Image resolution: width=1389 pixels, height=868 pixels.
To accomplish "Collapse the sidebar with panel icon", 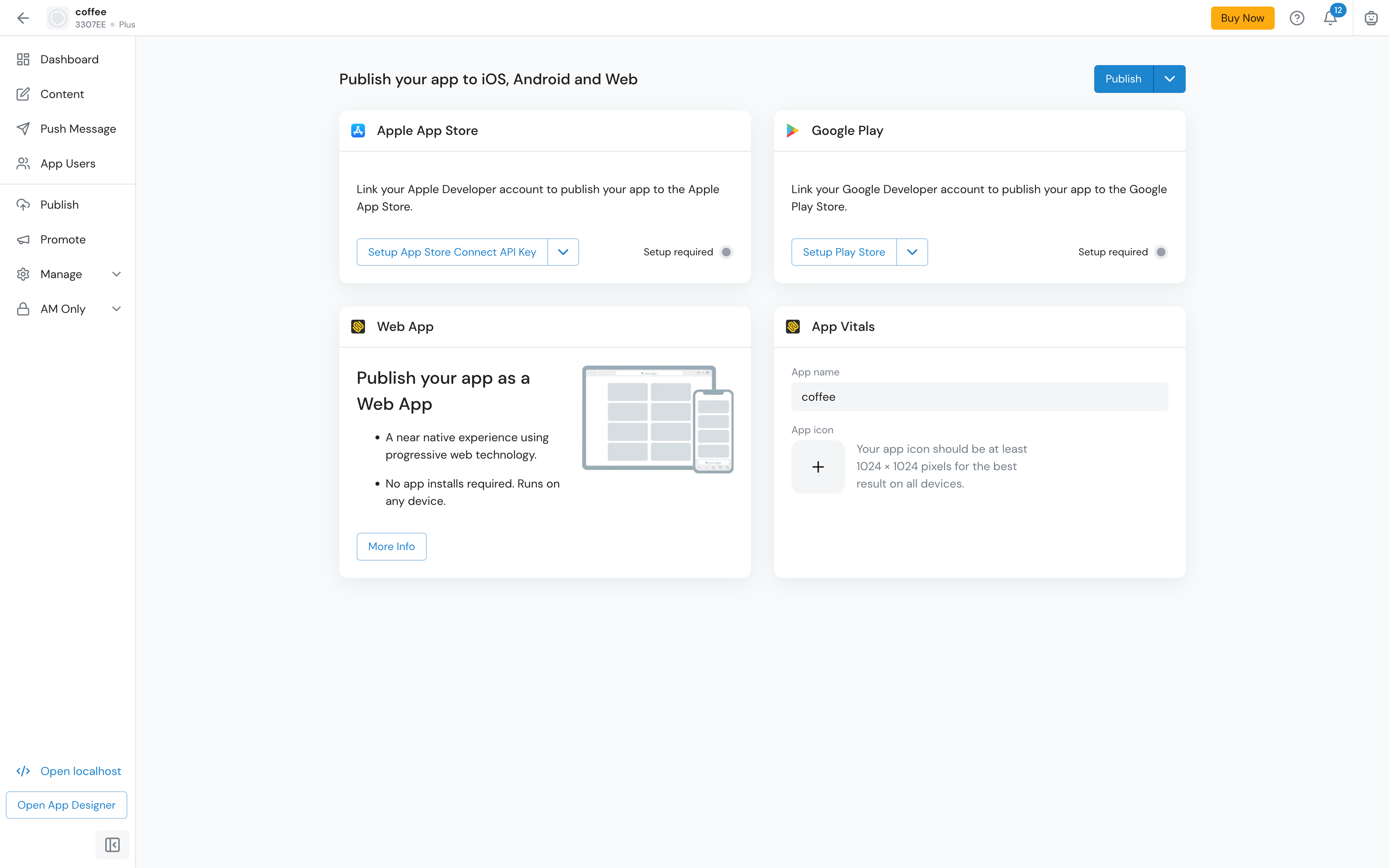I will pyautogui.click(x=112, y=844).
